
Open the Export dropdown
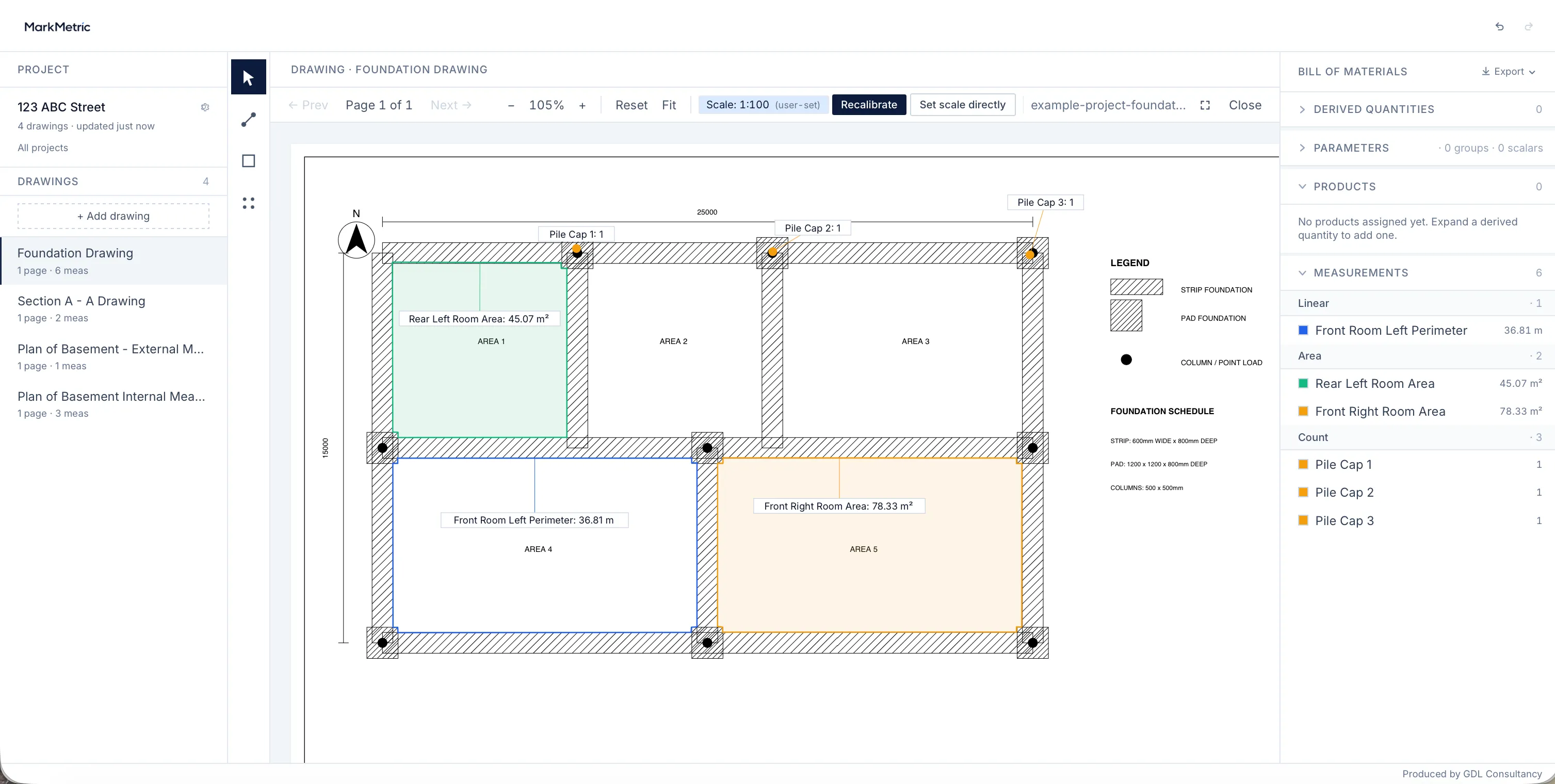1508,71
